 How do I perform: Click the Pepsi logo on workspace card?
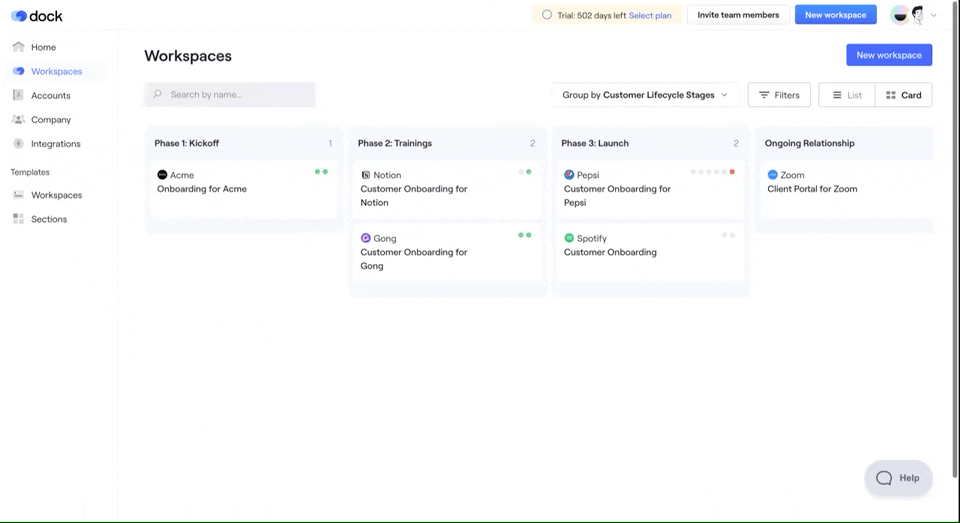569,175
